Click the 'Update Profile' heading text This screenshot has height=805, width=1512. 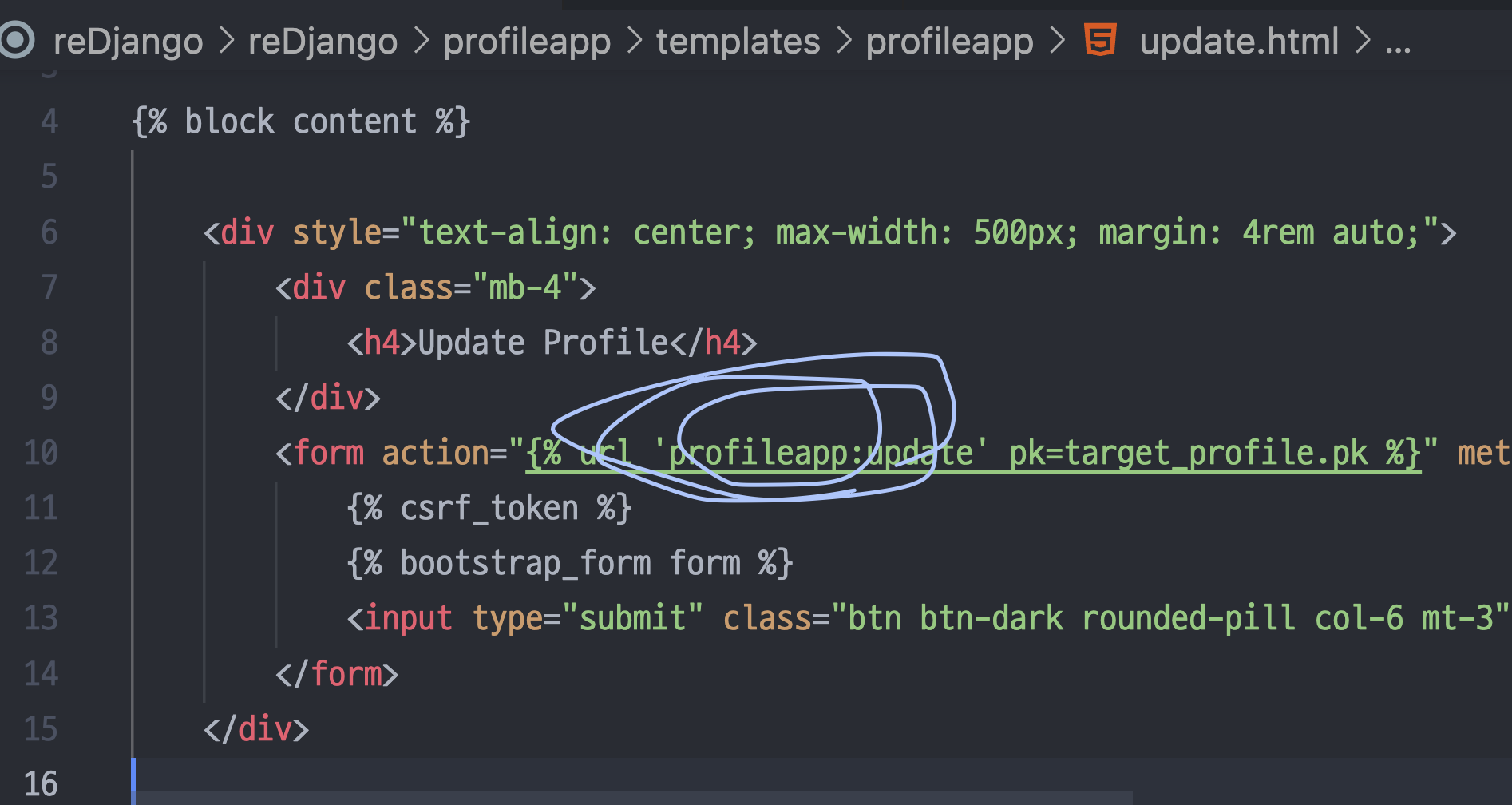[543, 343]
